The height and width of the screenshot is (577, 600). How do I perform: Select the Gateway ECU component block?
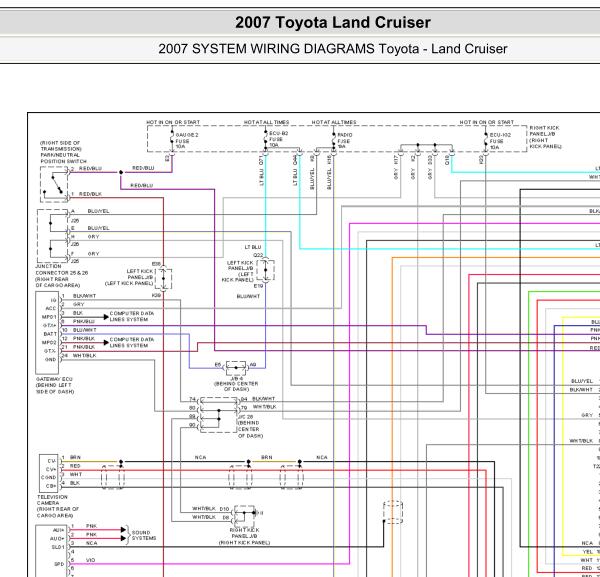[x=48, y=328]
